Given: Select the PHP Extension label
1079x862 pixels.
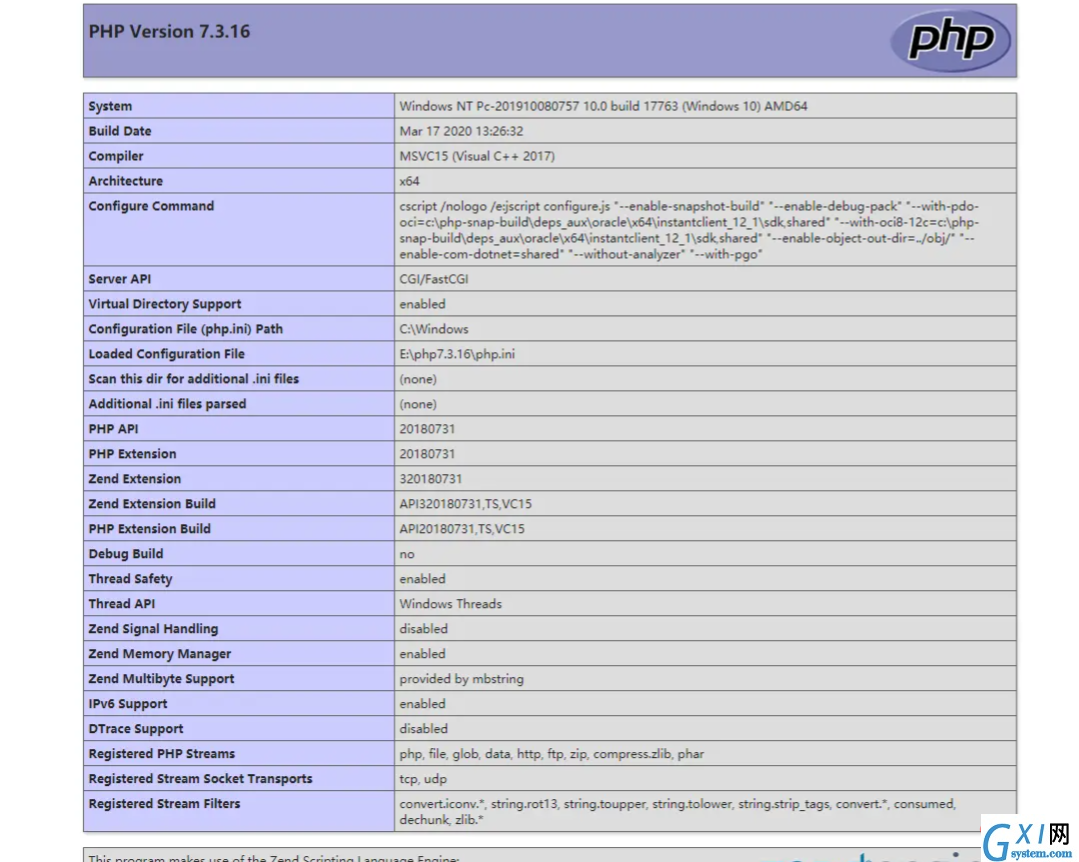Looking at the screenshot, I should coord(132,453).
